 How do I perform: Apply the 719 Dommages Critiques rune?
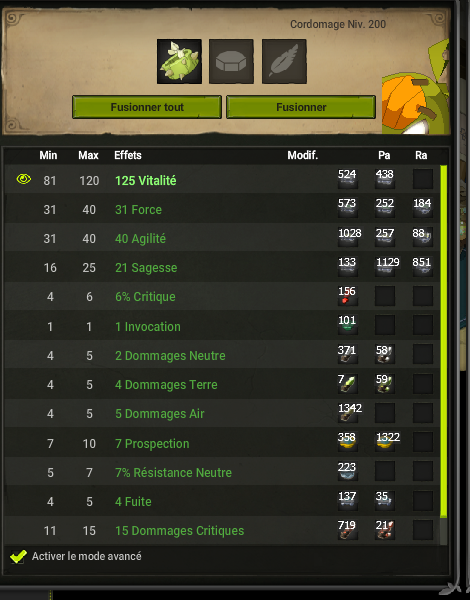[x=348, y=530]
